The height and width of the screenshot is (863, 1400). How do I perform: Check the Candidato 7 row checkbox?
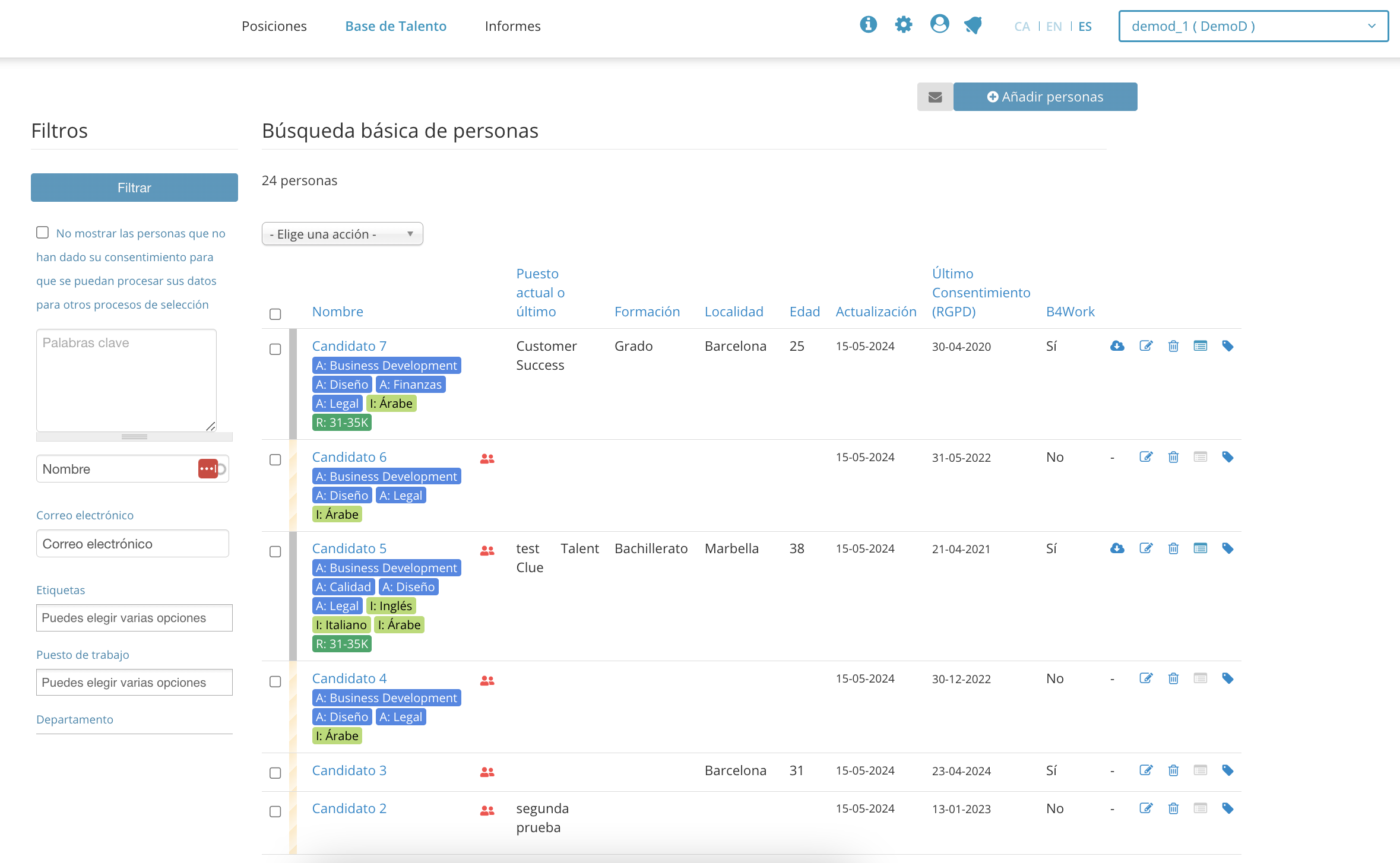[275, 349]
